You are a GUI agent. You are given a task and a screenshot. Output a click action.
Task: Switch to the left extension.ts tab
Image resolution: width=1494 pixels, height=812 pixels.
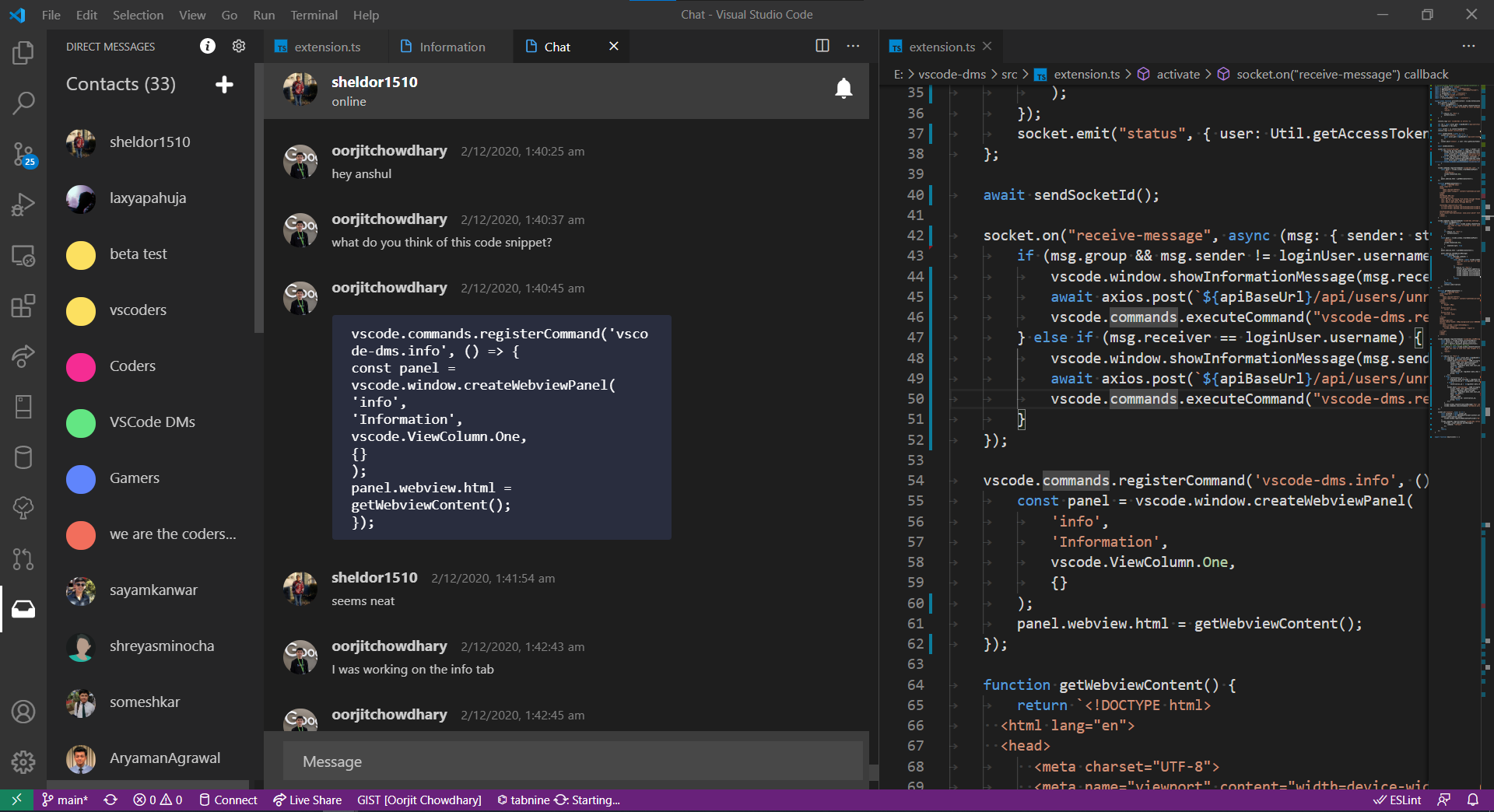(x=324, y=47)
